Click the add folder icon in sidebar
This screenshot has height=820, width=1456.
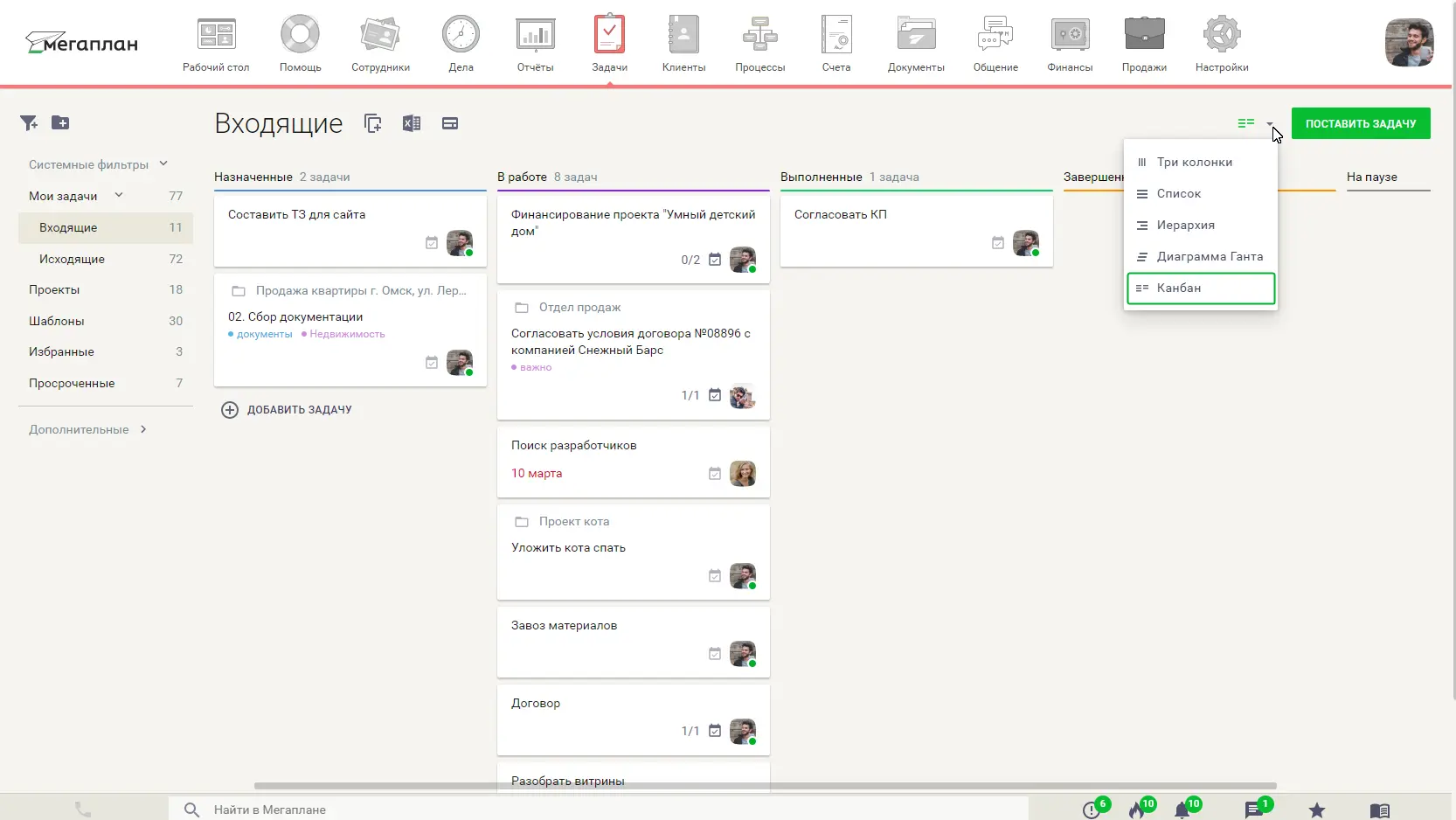[60, 123]
